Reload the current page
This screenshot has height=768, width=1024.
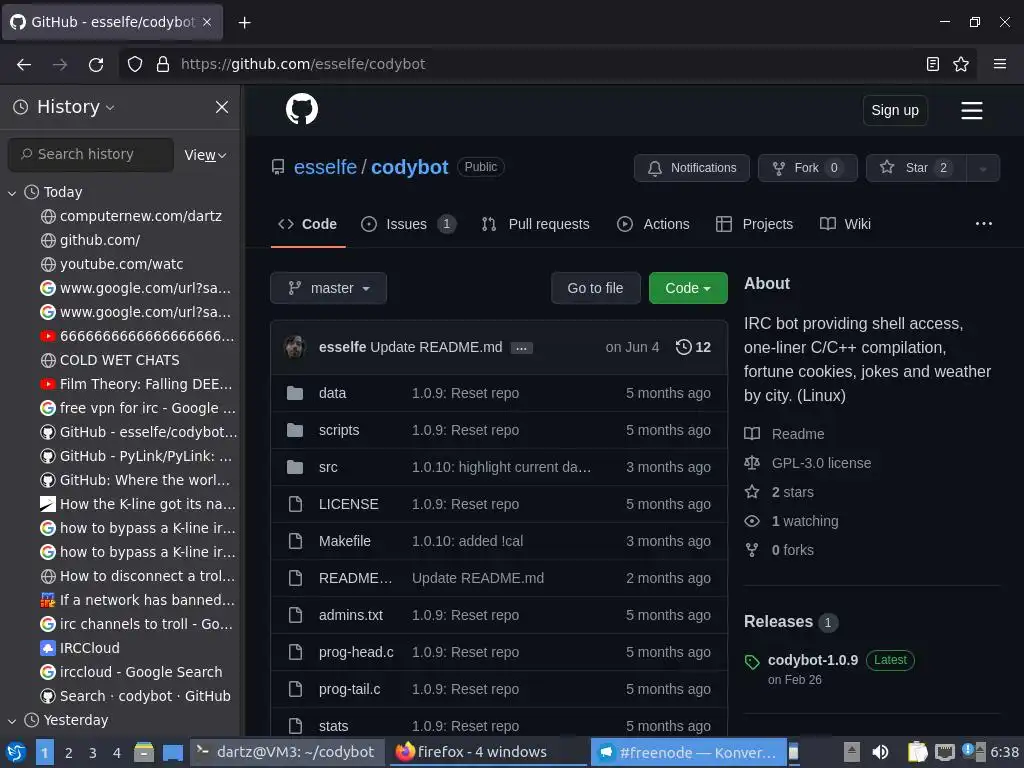(x=96, y=64)
